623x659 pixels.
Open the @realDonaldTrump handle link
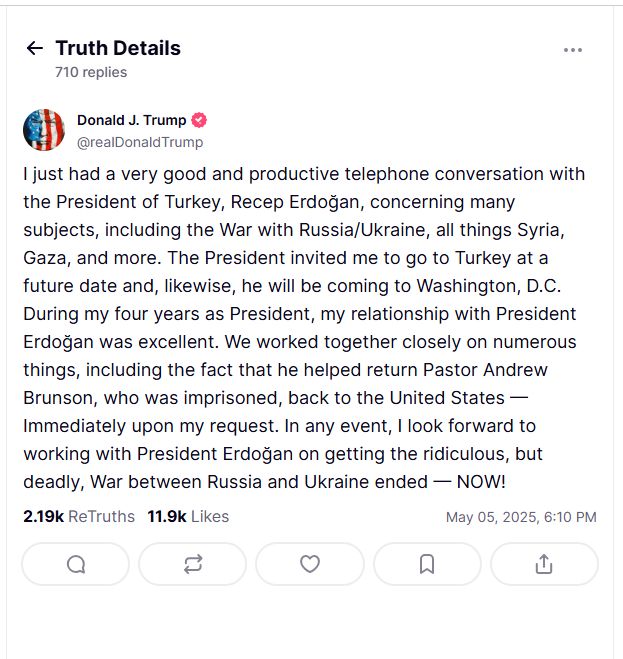[x=140, y=142]
